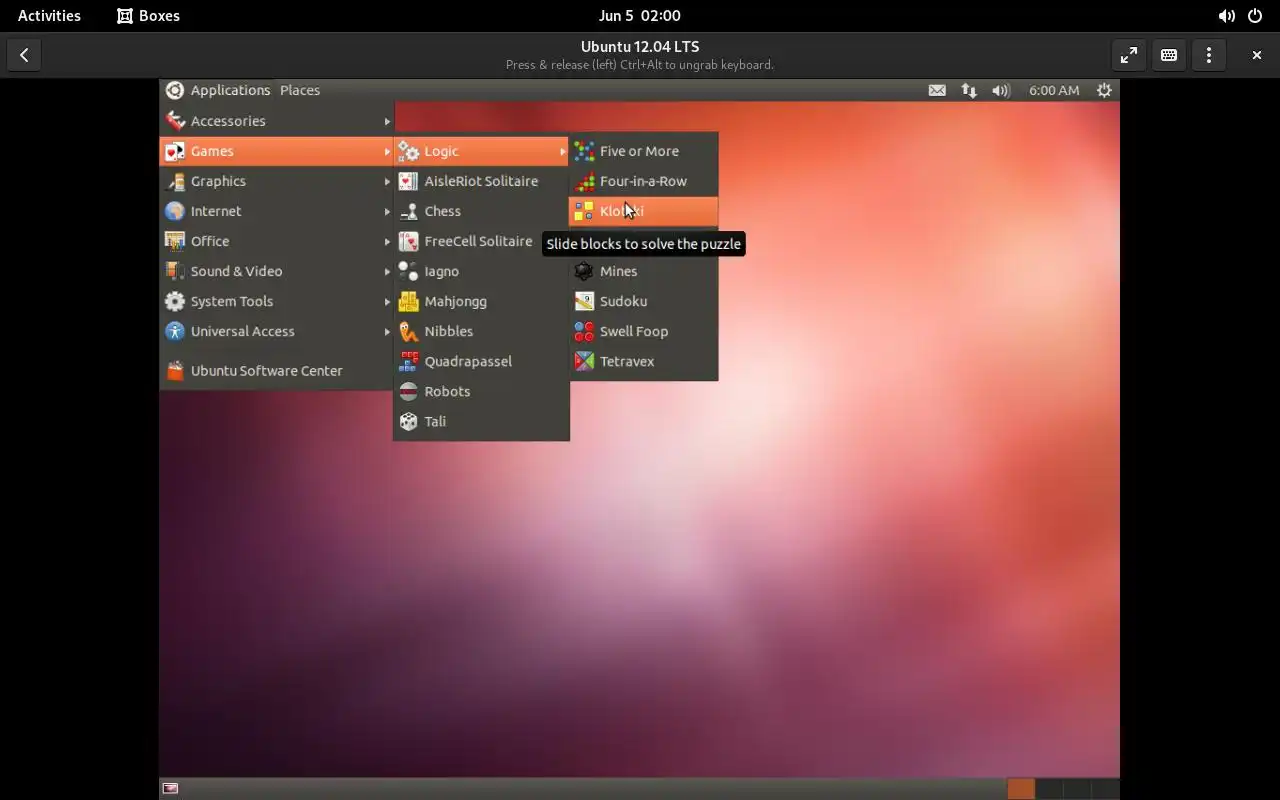Open Ubuntu Software Center
Screen dimensions: 1280x800
tap(277, 371)
